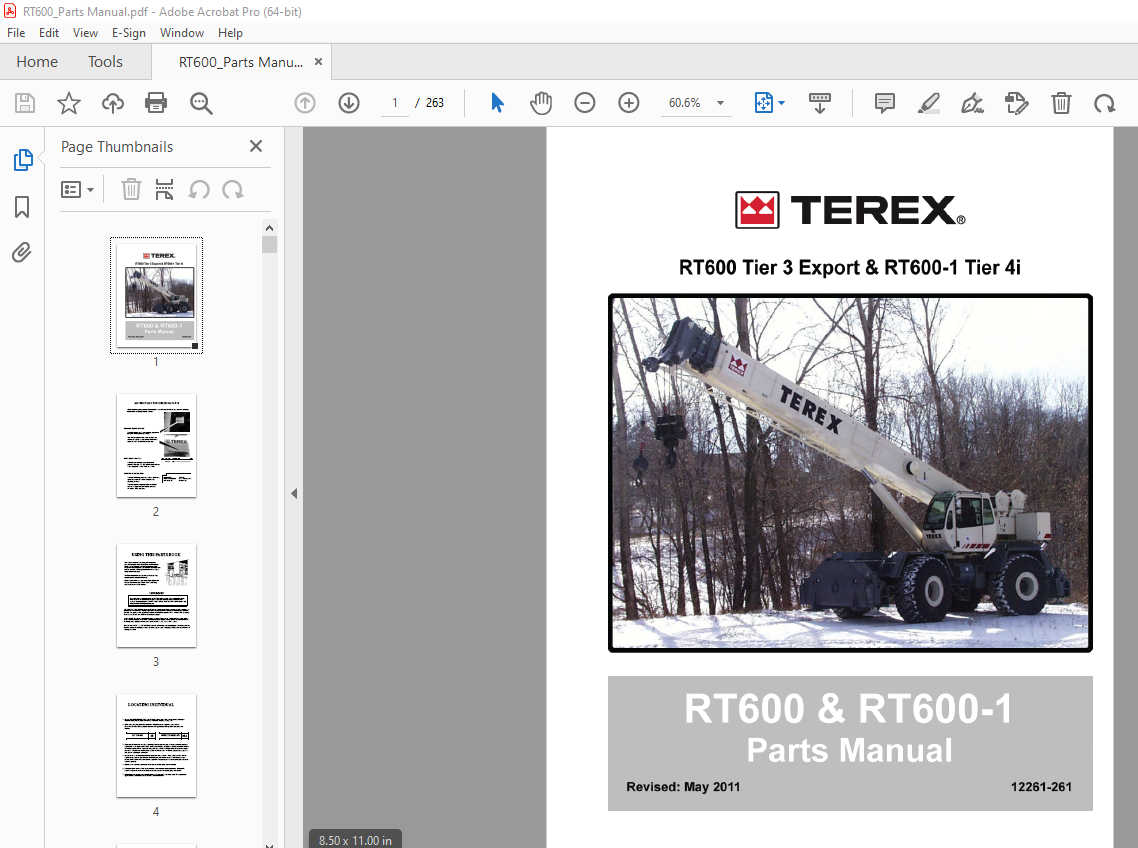
Task: Click the thumbnails panel scrollbar thumb
Action: pos(269,244)
